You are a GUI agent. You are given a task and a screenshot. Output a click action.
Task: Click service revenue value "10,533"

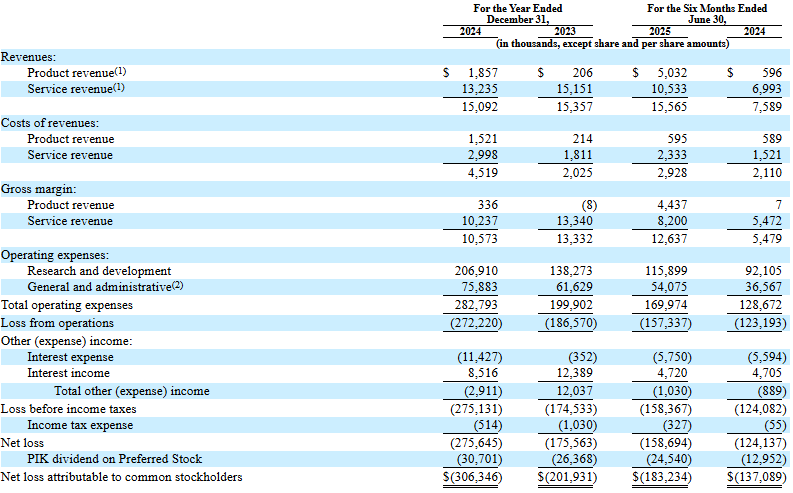coord(669,89)
